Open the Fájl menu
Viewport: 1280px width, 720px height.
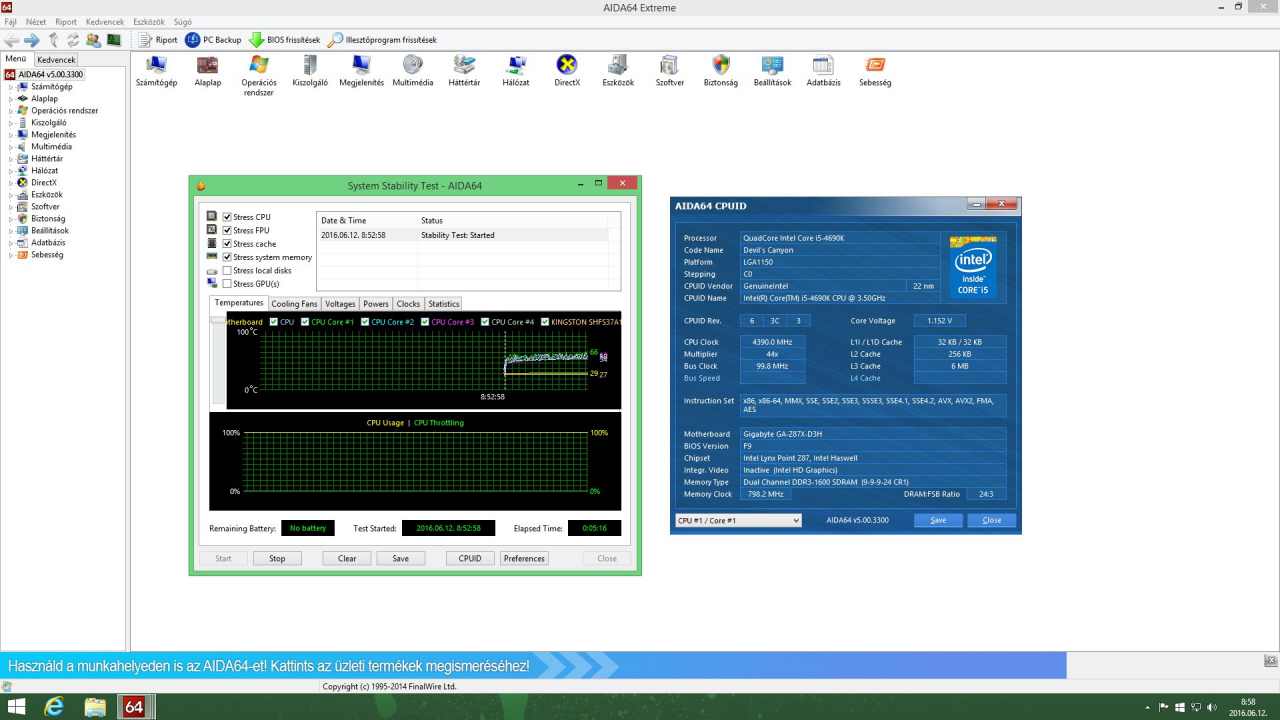[11, 21]
